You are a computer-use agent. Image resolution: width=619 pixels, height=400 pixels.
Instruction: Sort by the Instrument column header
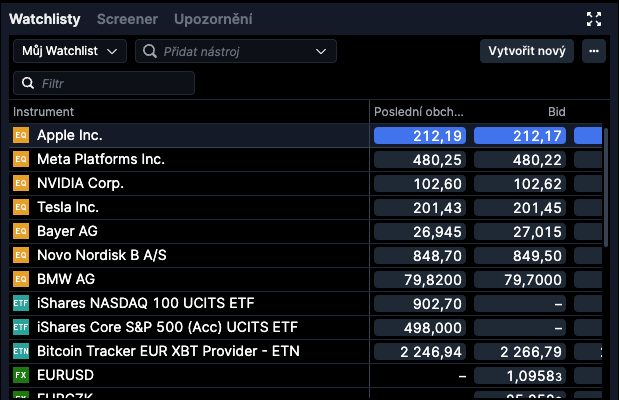pyautogui.click(x=44, y=112)
